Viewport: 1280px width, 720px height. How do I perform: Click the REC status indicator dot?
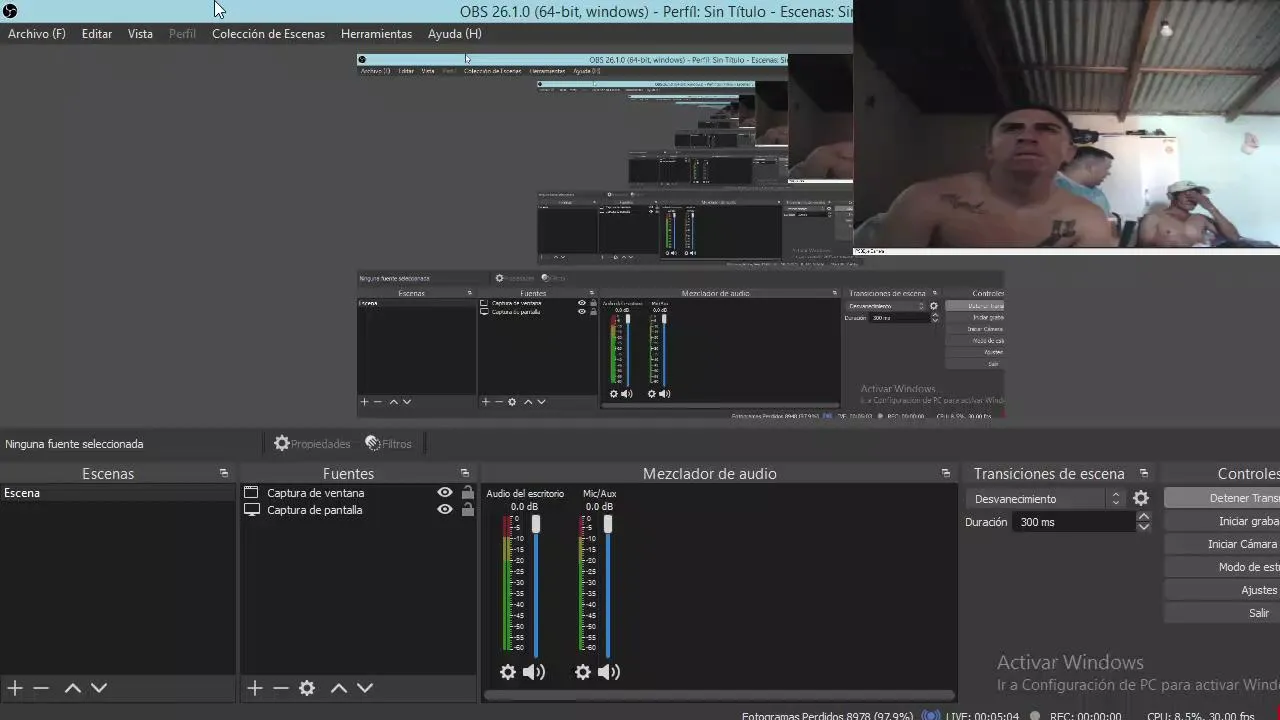1035,716
